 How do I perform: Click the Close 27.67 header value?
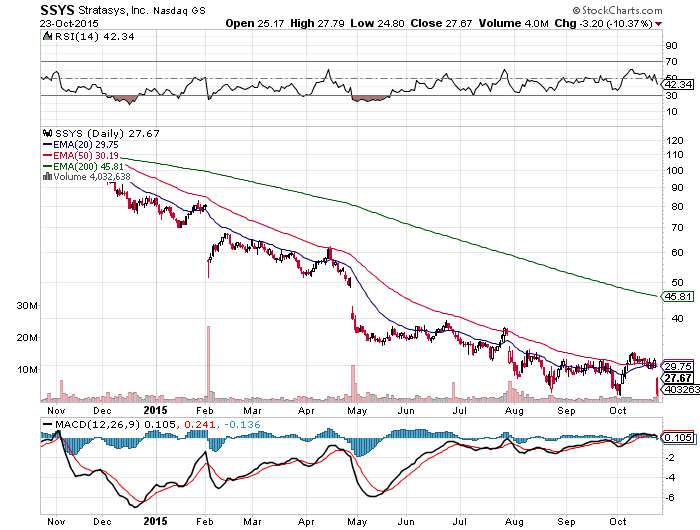coord(441,23)
